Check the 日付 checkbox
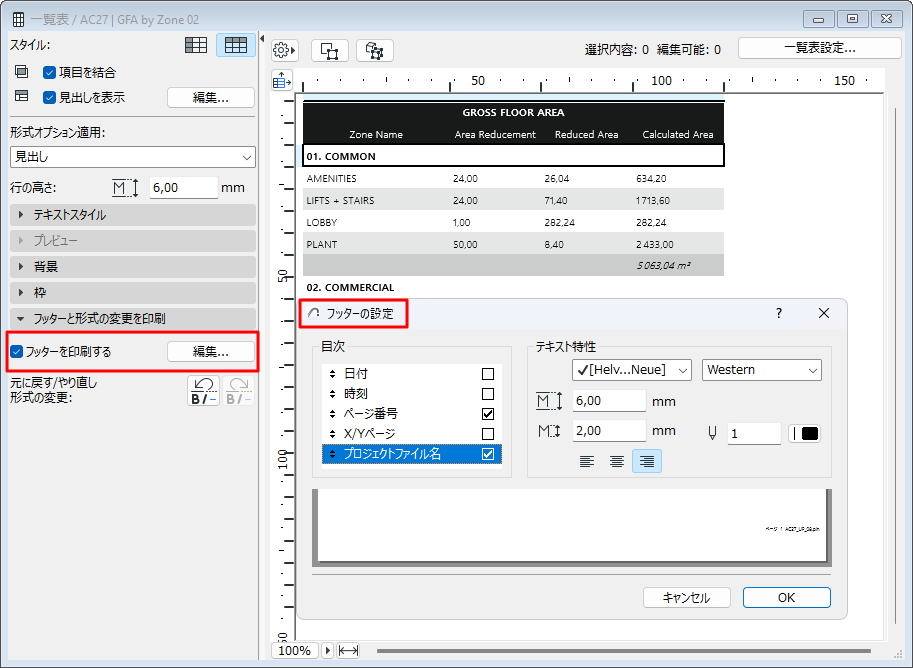This screenshot has height=668, width=913. (x=488, y=374)
